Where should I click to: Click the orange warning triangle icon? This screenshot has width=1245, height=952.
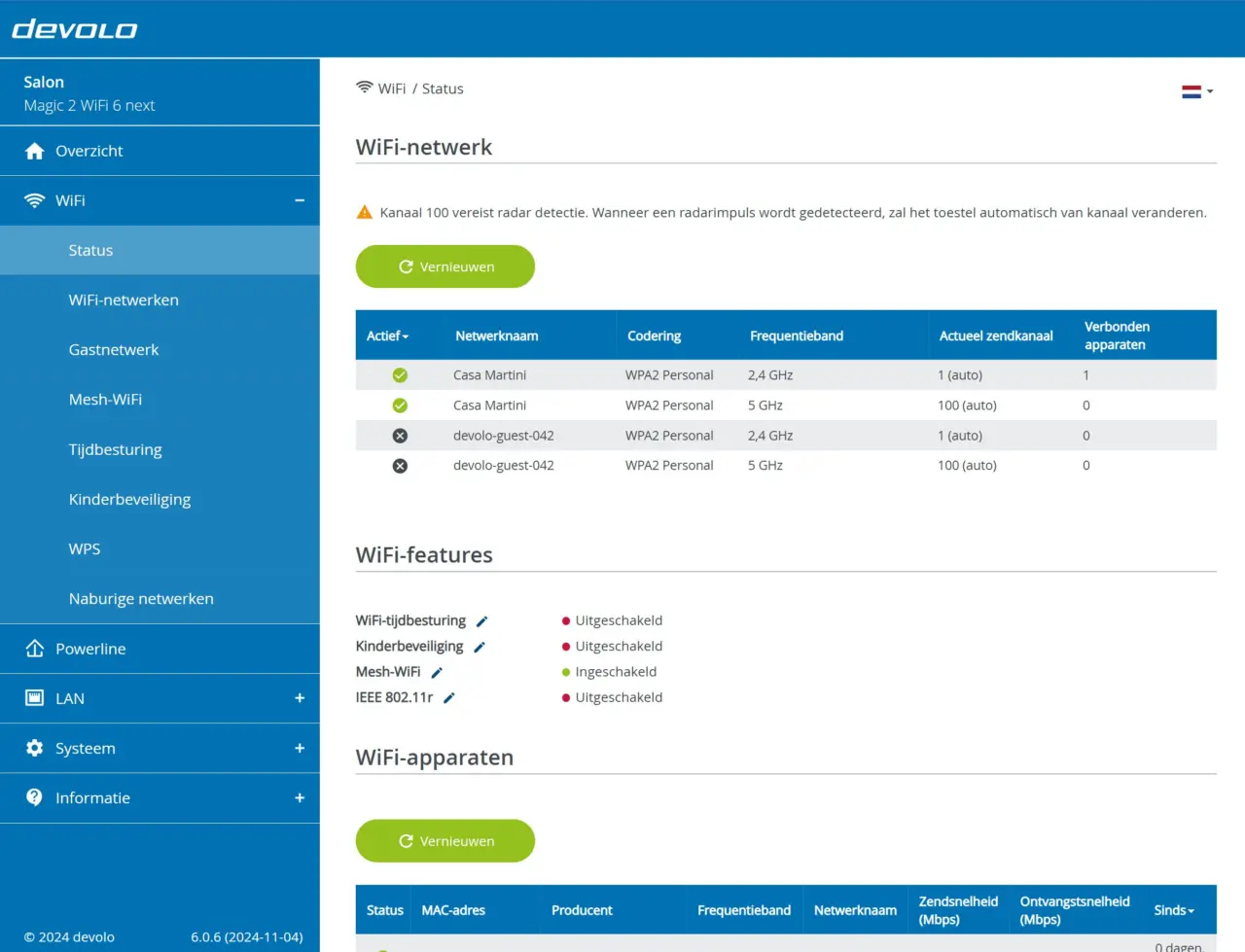365,212
